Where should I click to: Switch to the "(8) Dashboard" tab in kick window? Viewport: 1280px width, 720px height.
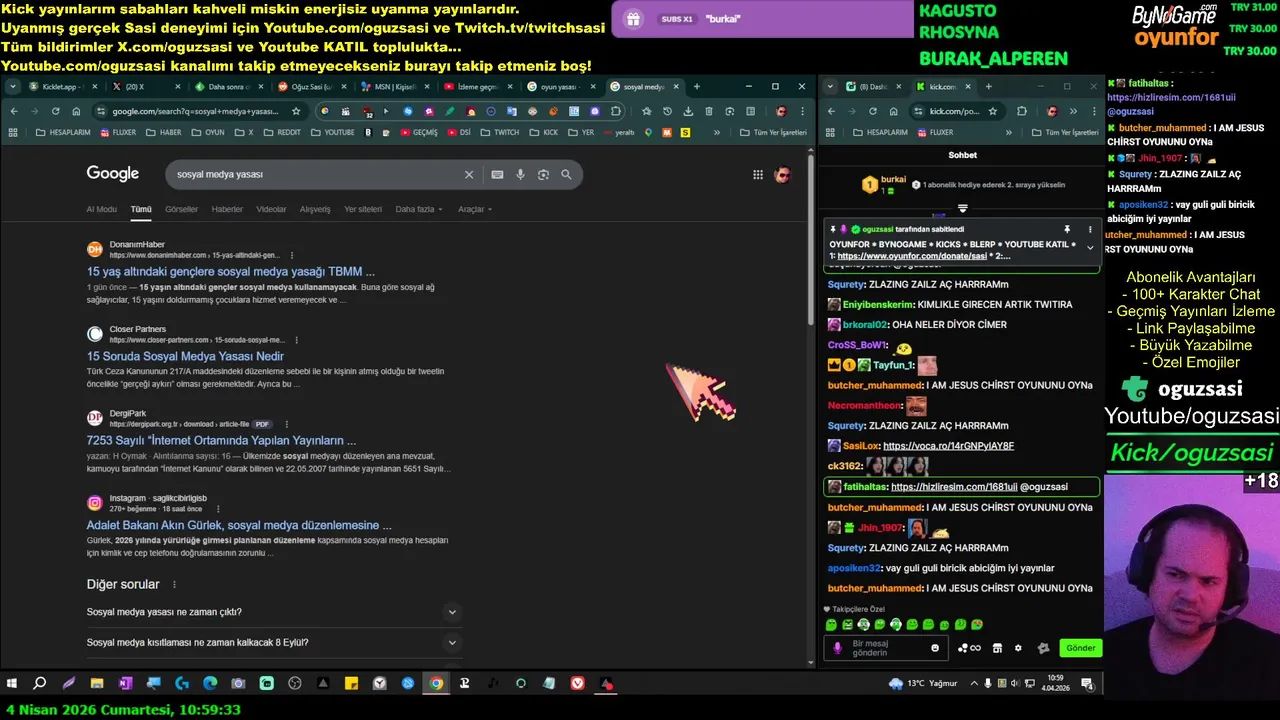tap(872, 87)
